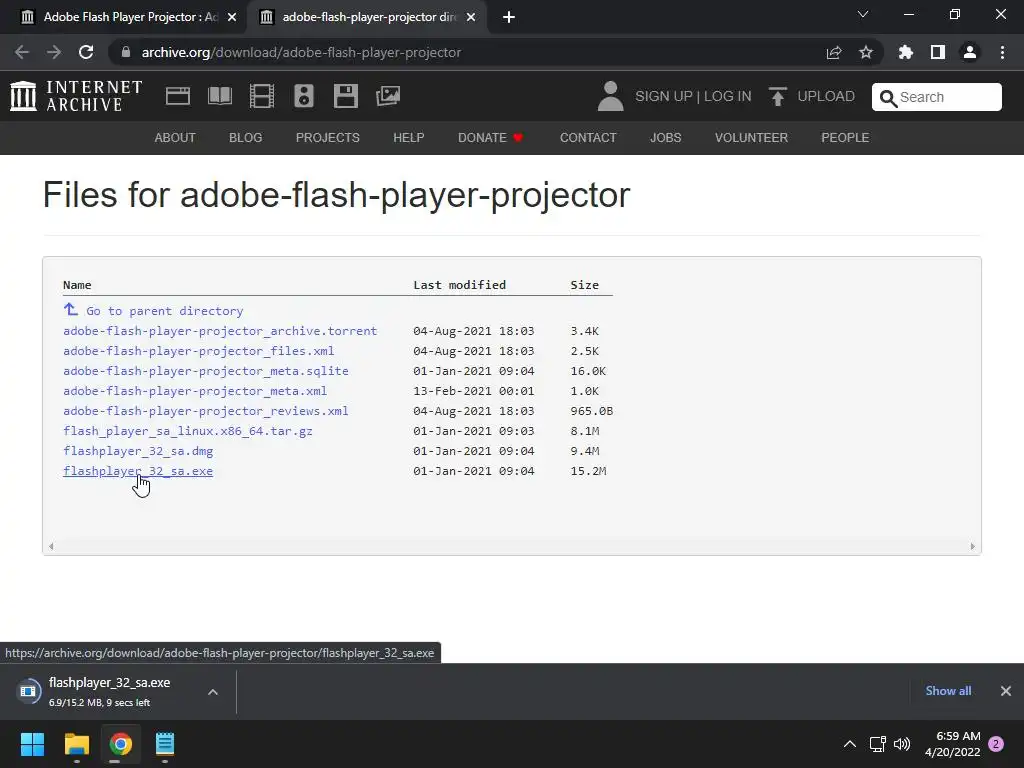Open adobe-flash-player-projector_files.xml
This screenshot has height=768, width=1024.
(x=199, y=351)
